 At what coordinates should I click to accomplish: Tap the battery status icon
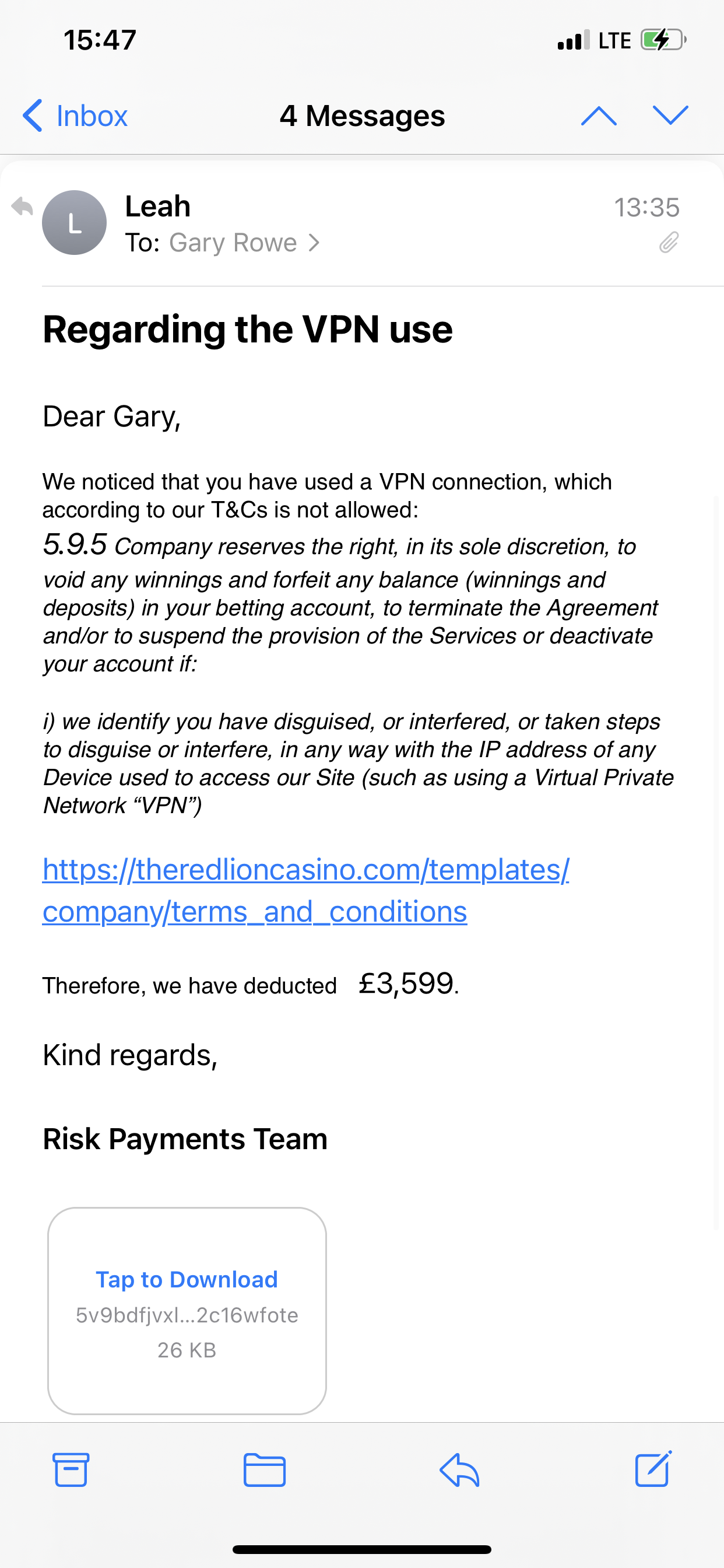pos(663,40)
